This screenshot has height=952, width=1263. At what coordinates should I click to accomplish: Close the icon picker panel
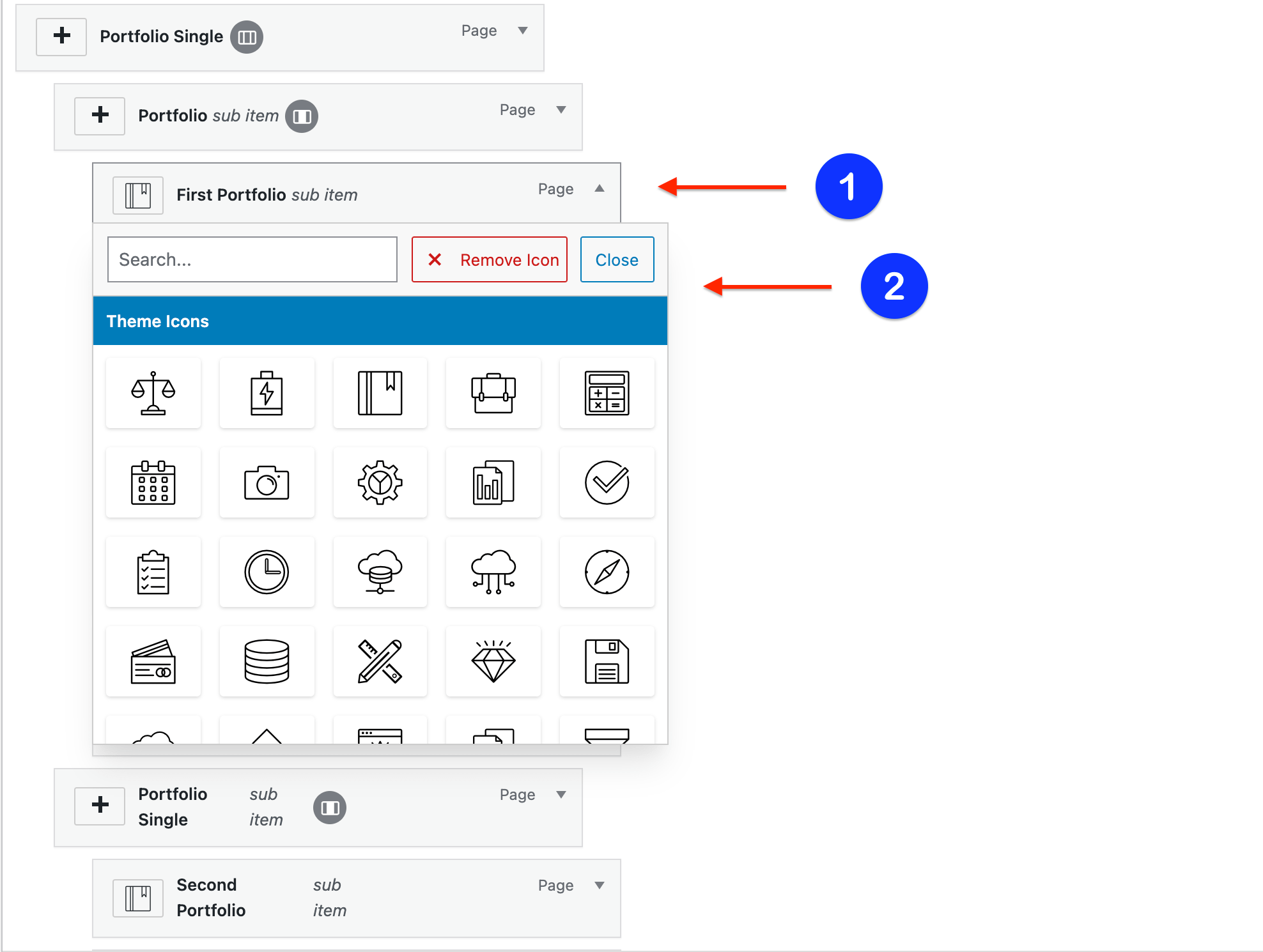click(617, 259)
